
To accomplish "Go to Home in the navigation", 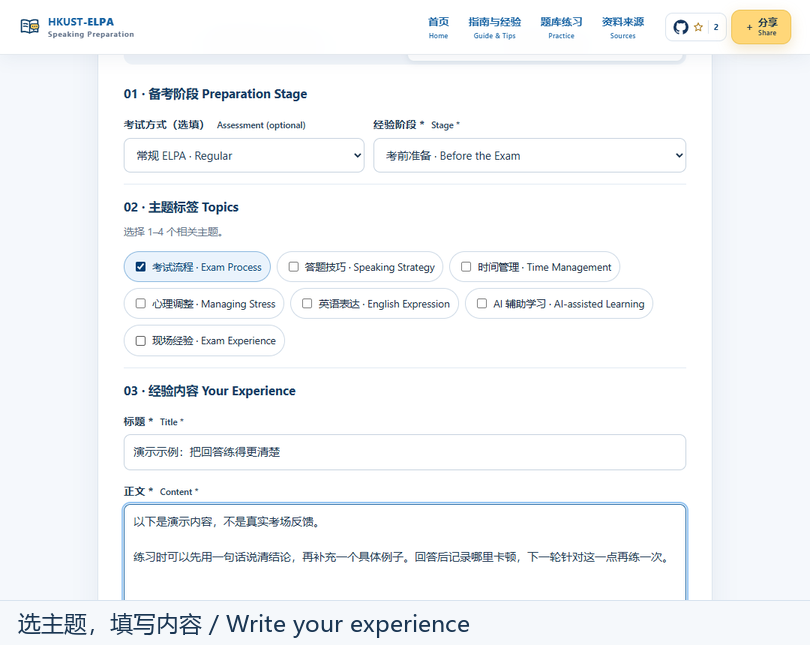I will (438, 27).
